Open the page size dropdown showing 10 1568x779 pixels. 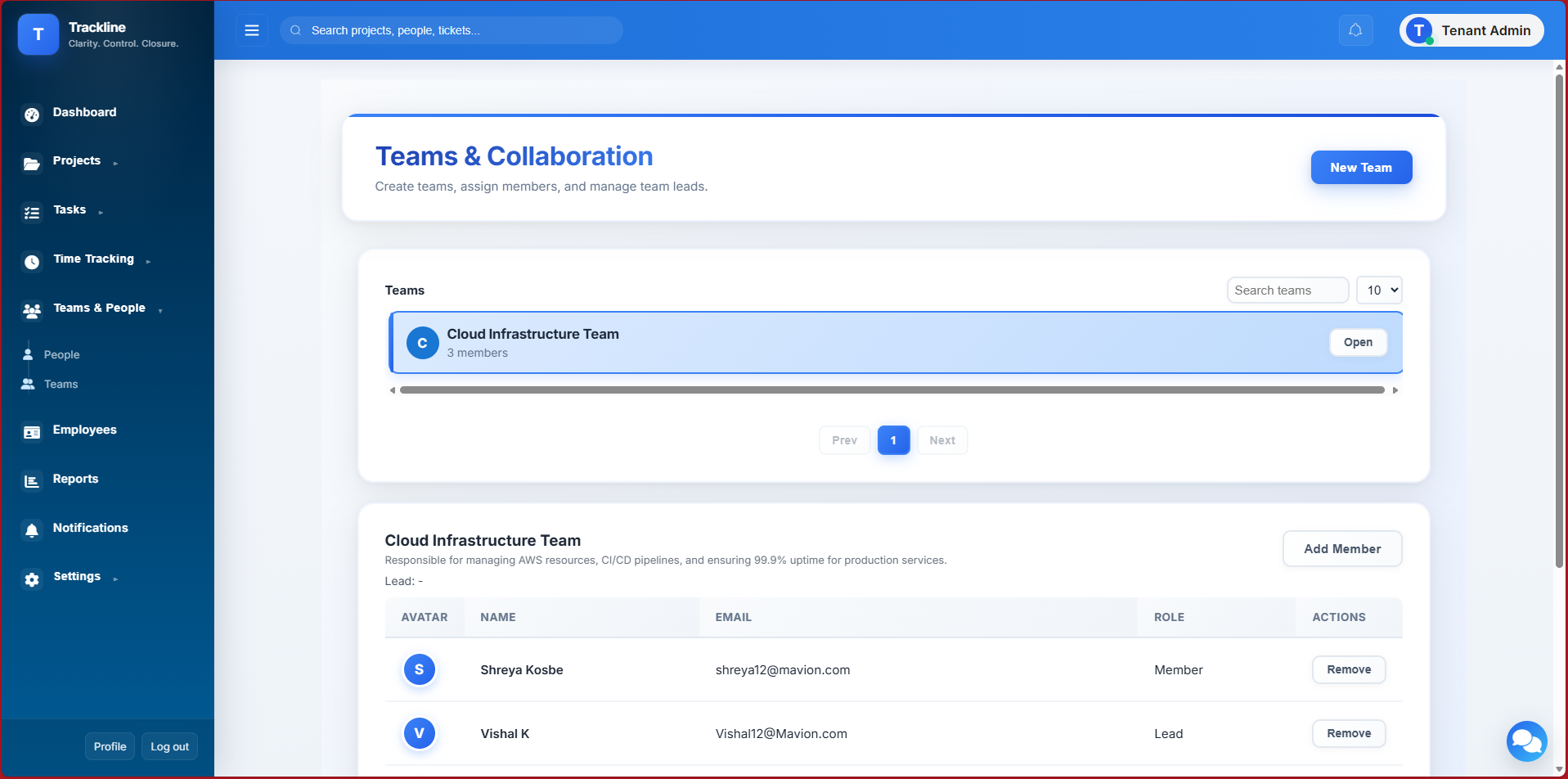click(x=1378, y=290)
